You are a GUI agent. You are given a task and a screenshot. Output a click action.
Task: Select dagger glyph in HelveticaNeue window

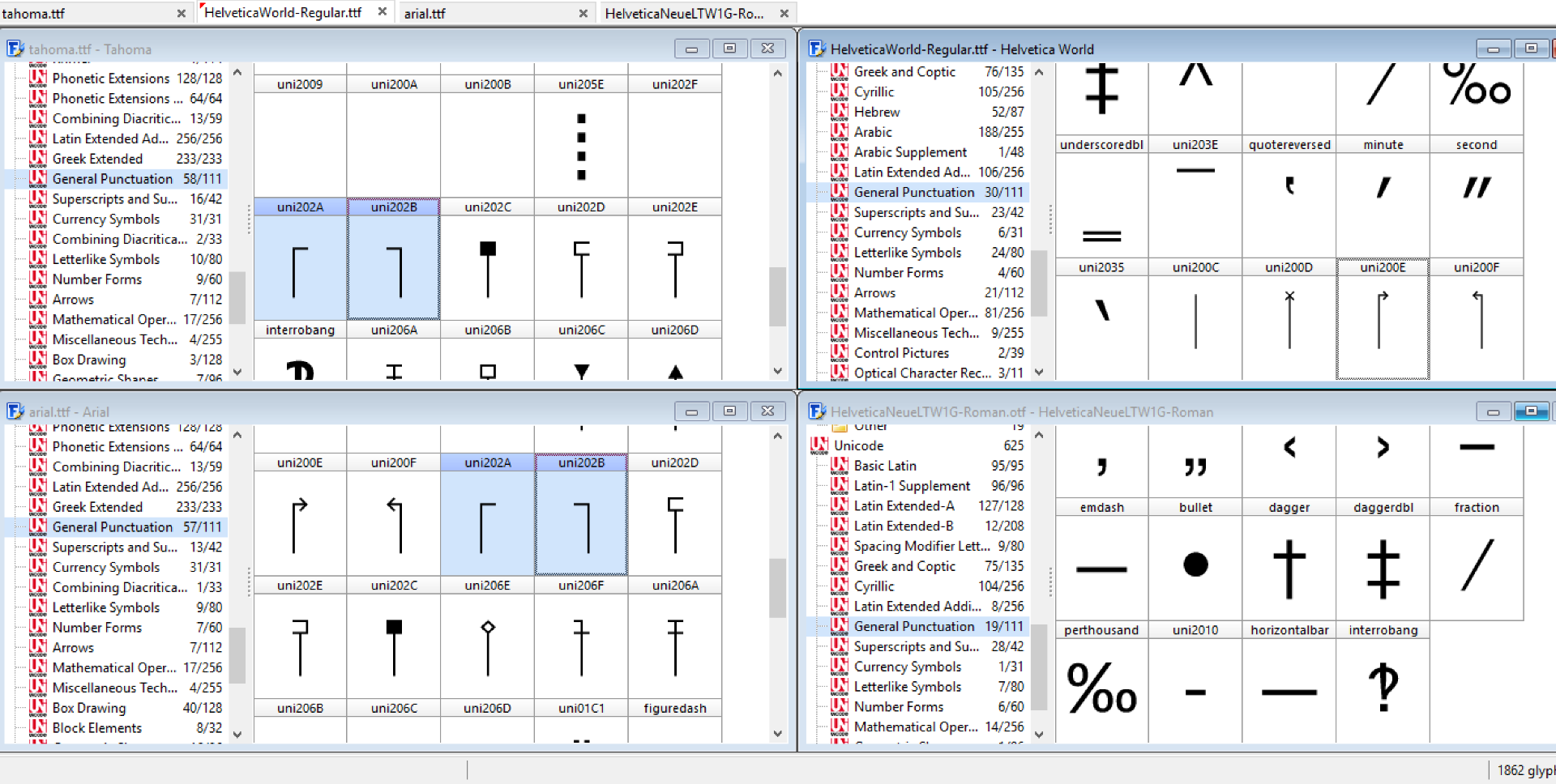click(x=1289, y=559)
